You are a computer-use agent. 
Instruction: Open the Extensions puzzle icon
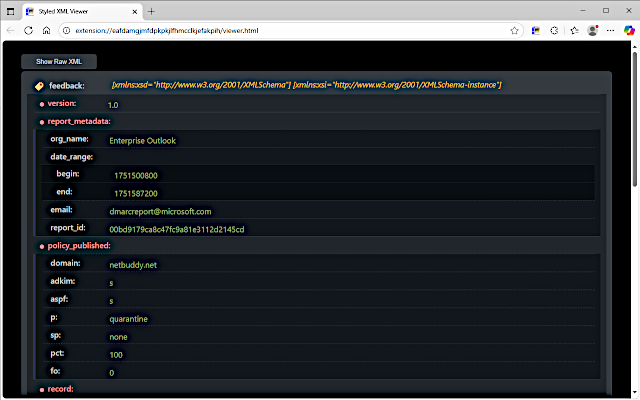(x=554, y=31)
